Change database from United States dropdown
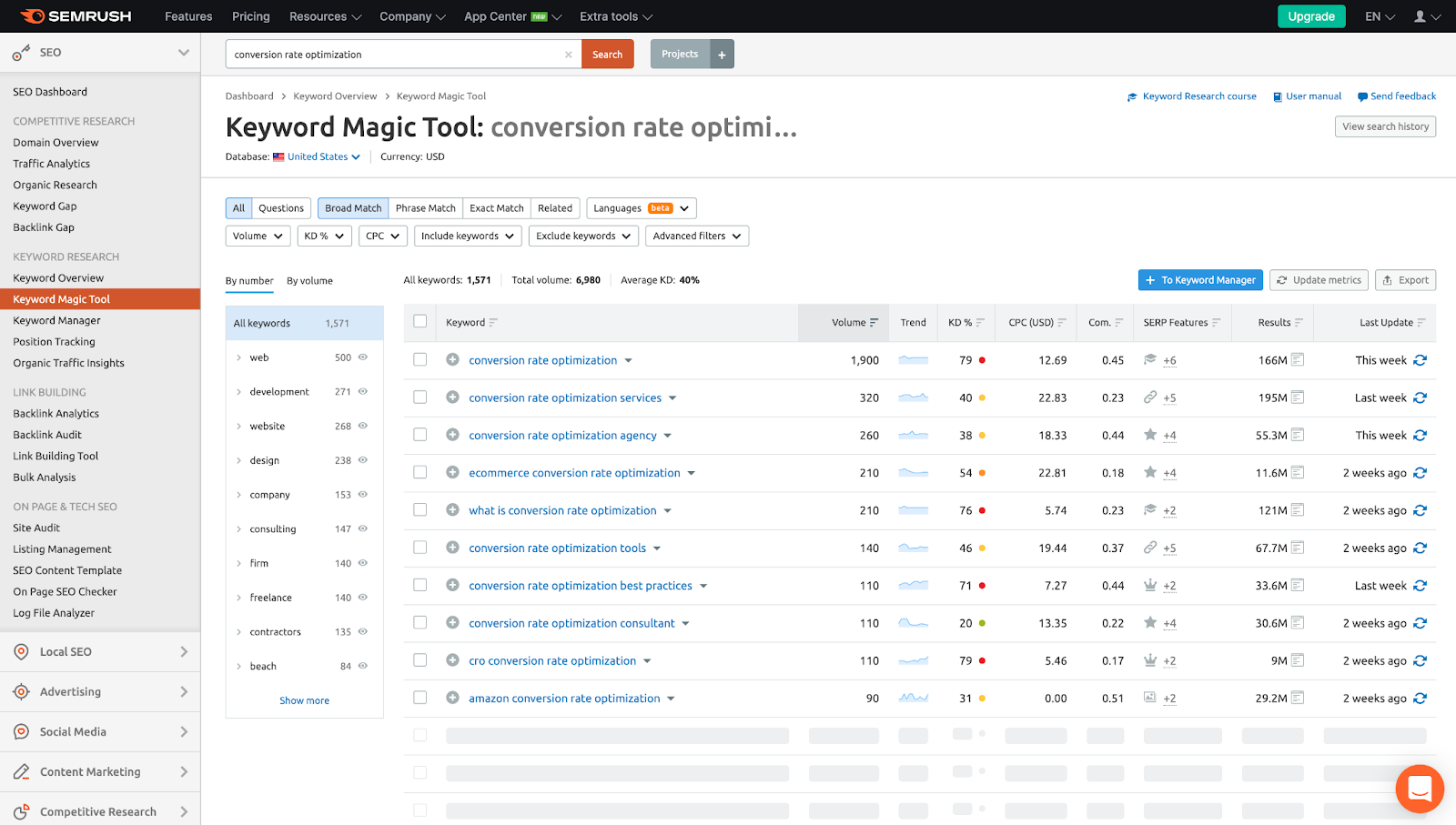 (324, 156)
